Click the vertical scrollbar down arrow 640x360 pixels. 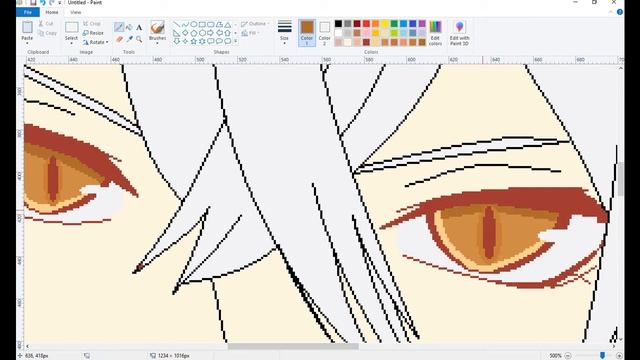(x=620, y=339)
